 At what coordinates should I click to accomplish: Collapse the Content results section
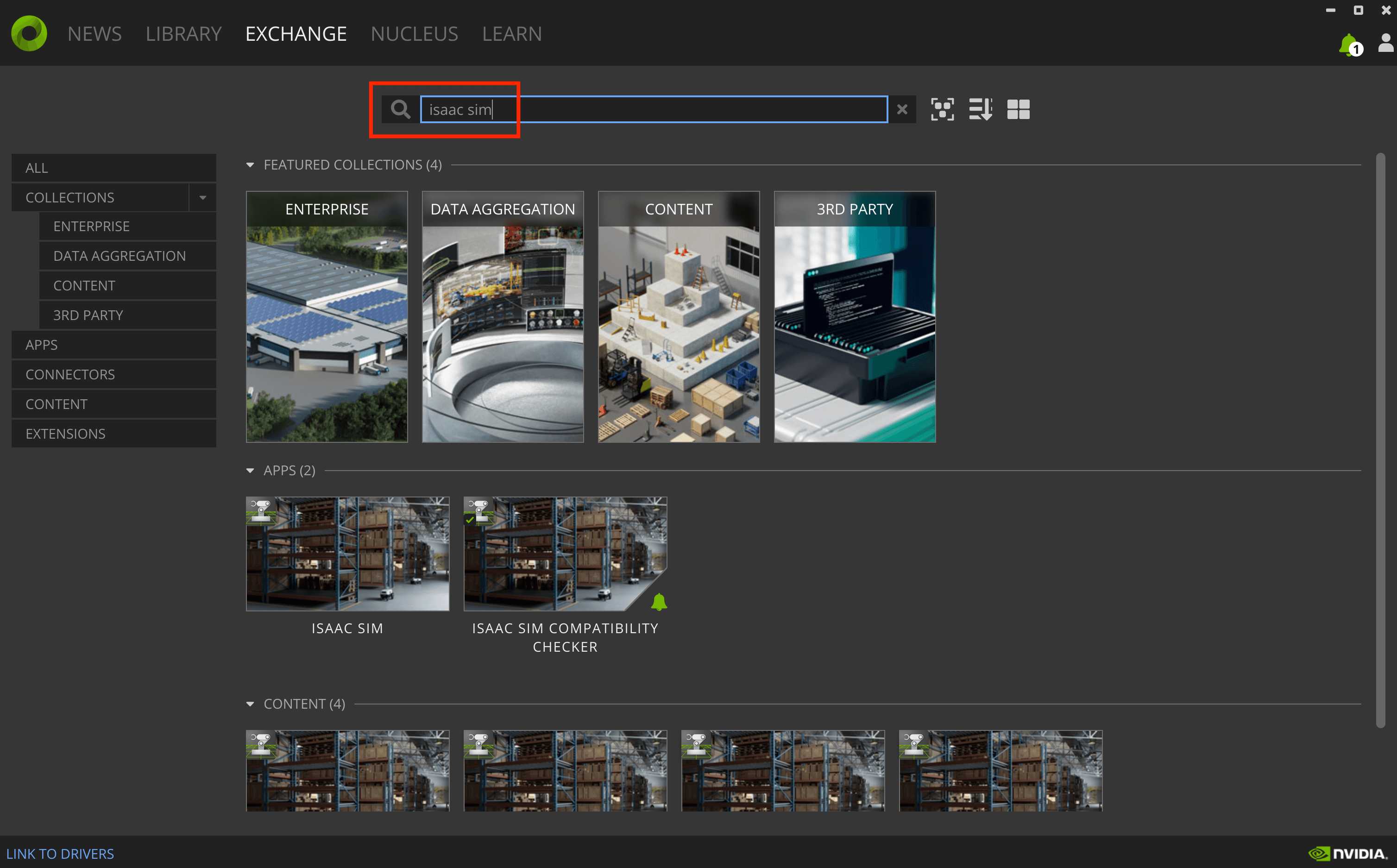pyautogui.click(x=250, y=704)
